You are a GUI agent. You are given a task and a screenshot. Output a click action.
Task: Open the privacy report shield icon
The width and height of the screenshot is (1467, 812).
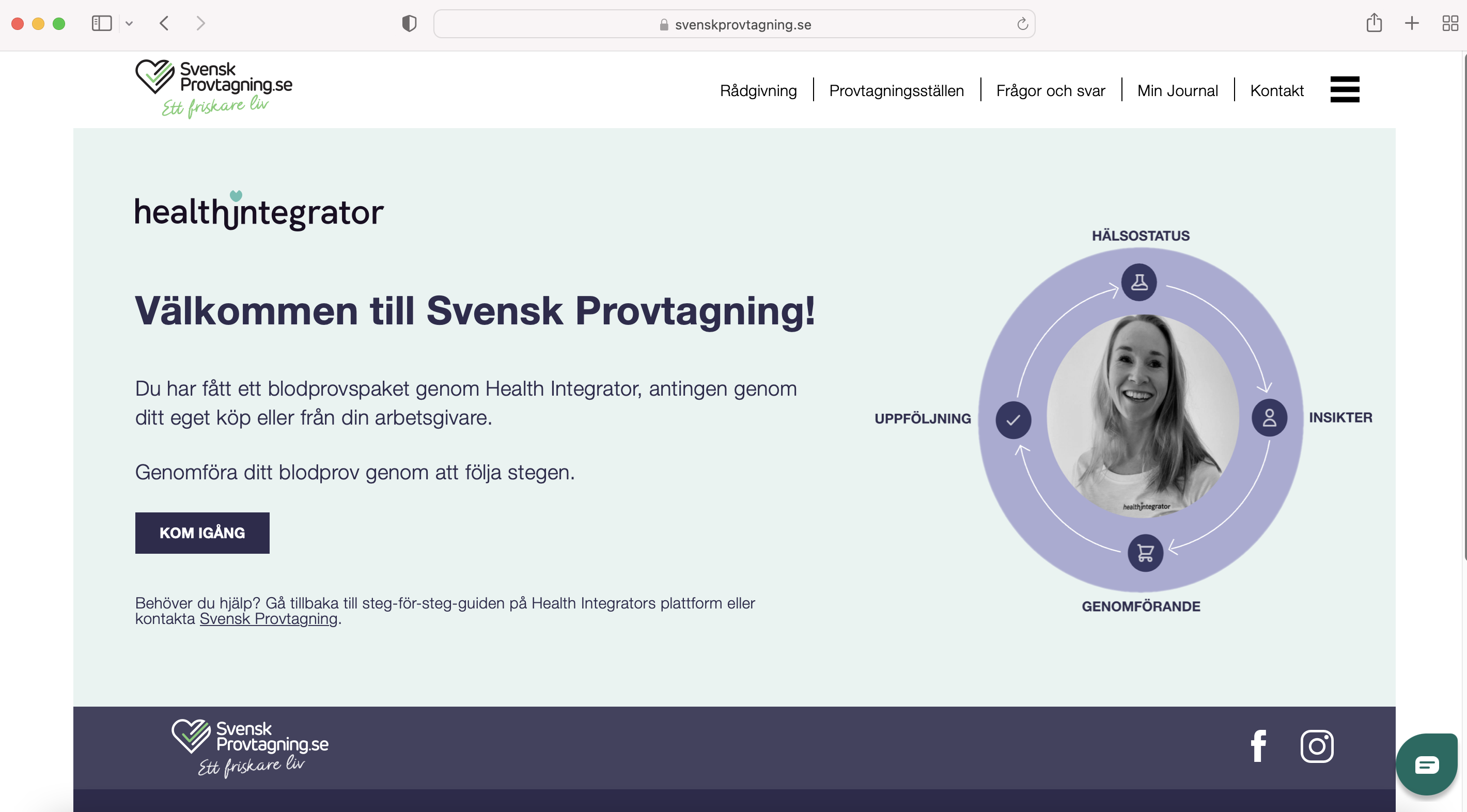tap(409, 23)
